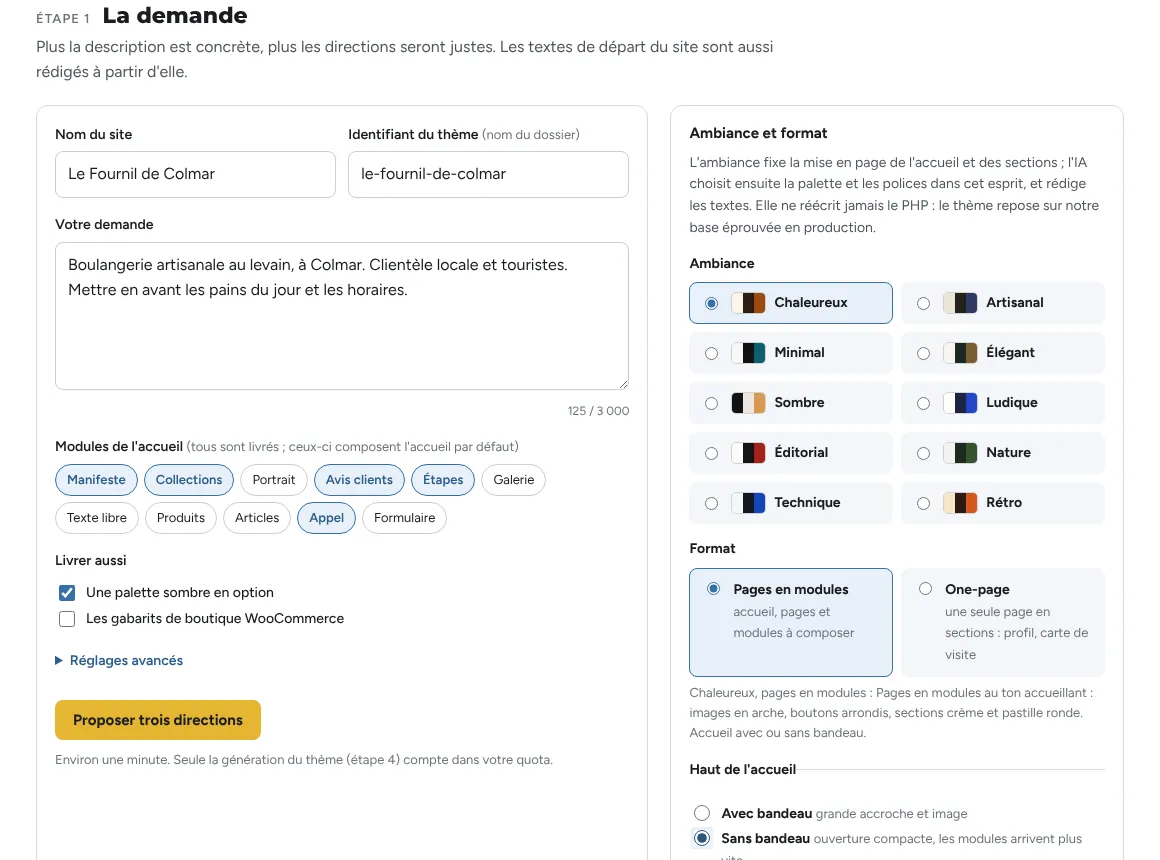Expand Réglages avancés section
The width and height of the screenshot is (1160, 860).
point(119,660)
